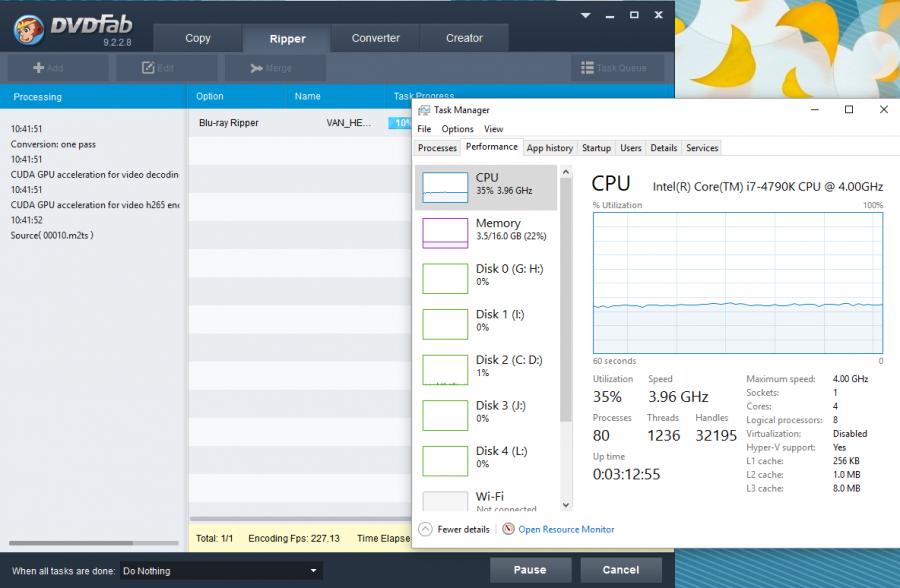Maximize the Task Manager window
Viewport: 900px width, 588px height.
[849, 110]
